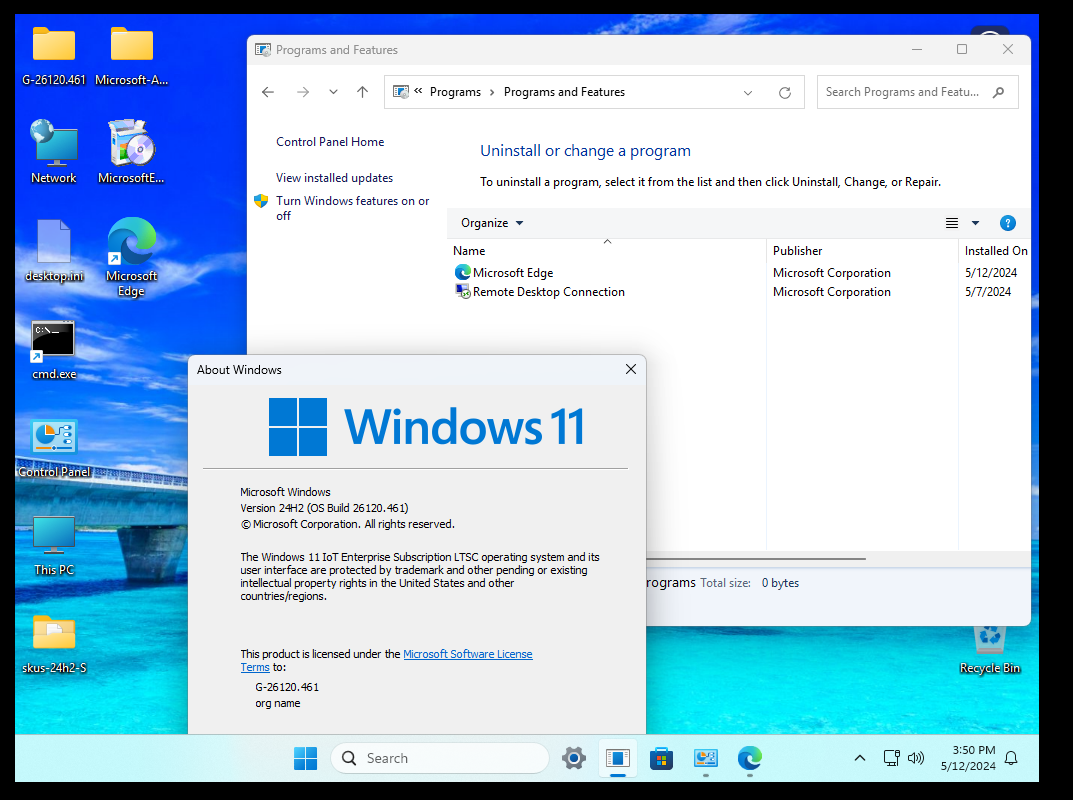Open Microsoft Edge from the taskbar
The width and height of the screenshot is (1073, 800).
[x=749, y=758]
